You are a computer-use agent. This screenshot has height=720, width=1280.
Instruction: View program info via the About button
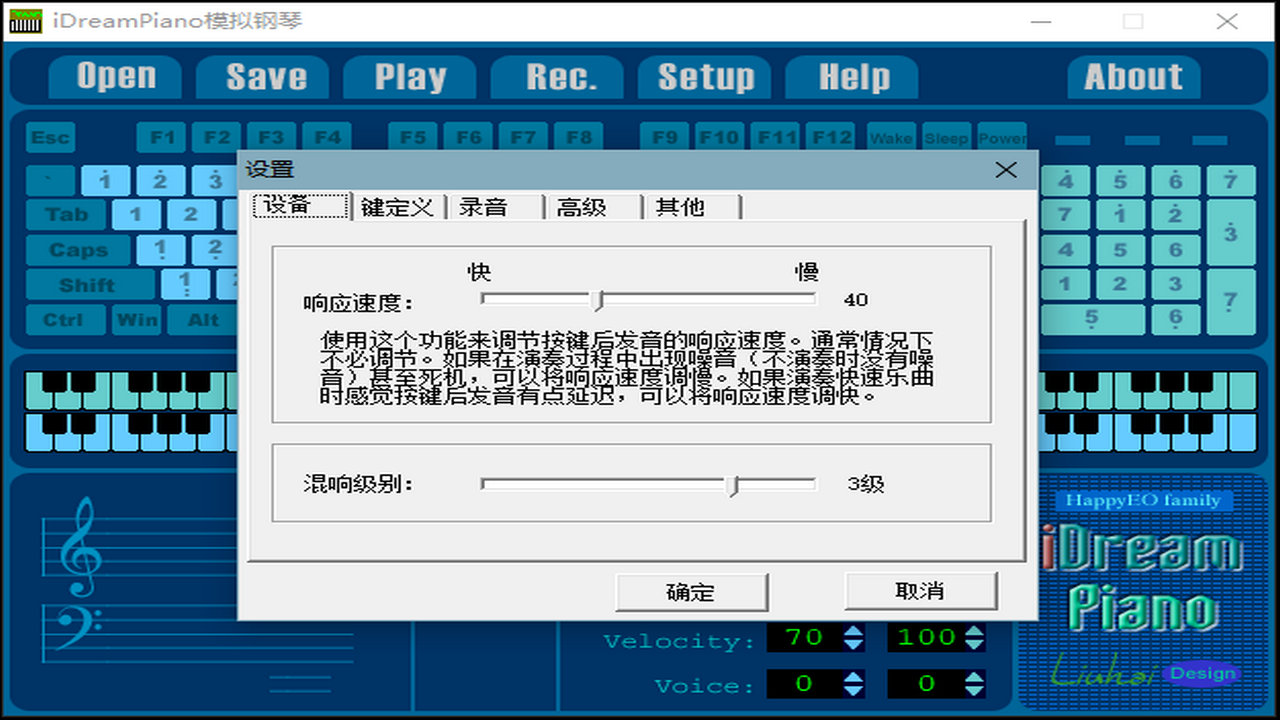[1133, 76]
